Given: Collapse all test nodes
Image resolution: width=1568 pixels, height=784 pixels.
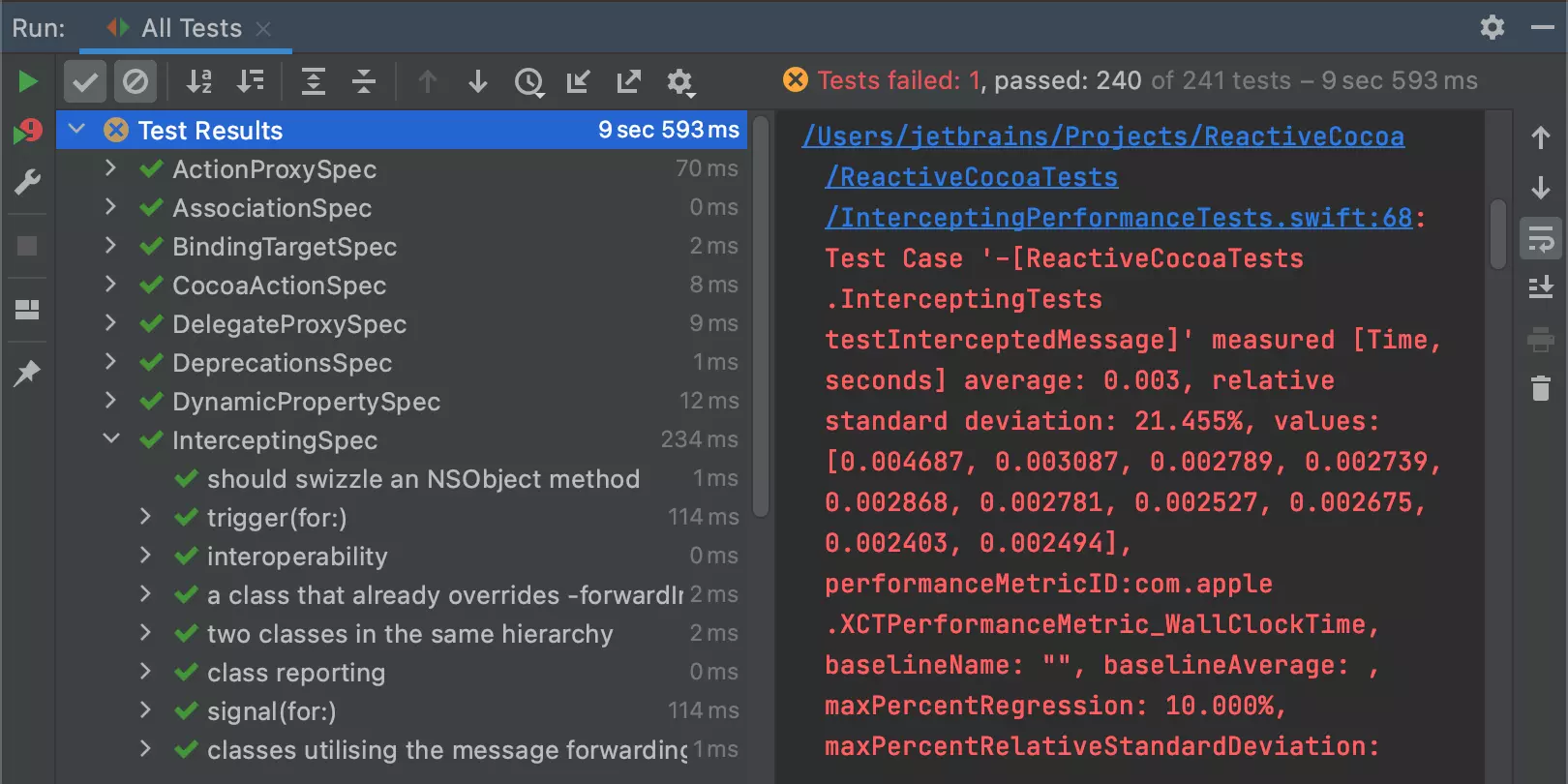Looking at the screenshot, I should point(364,81).
